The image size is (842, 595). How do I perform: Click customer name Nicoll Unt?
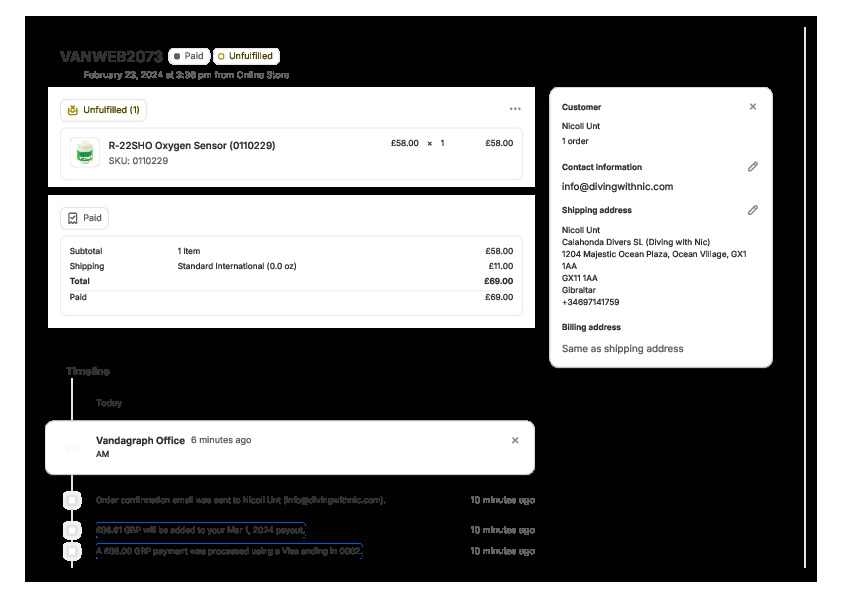tap(581, 126)
